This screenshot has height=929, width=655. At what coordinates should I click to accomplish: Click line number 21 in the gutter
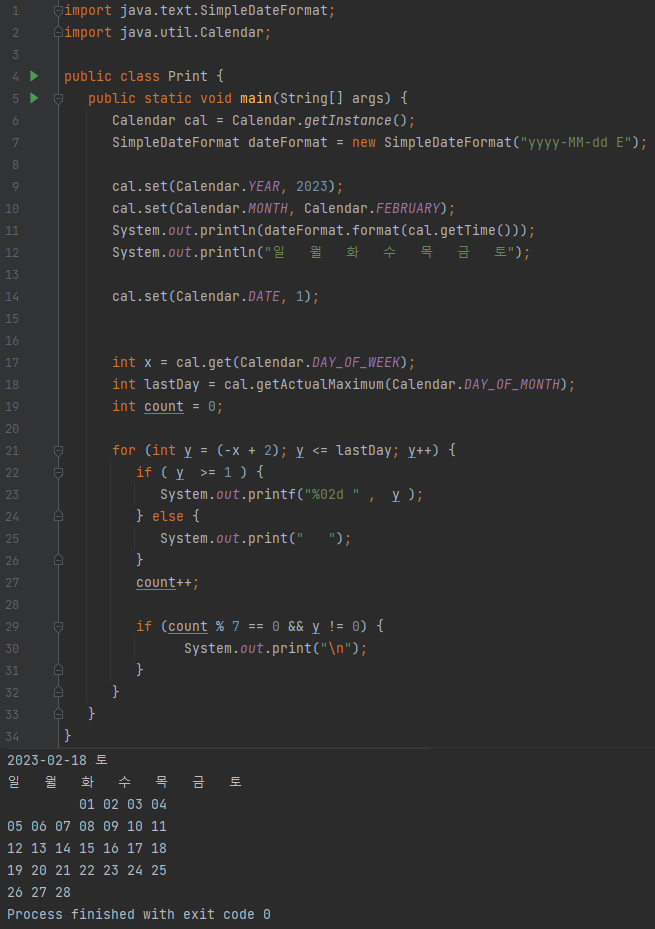click(x=12, y=451)
